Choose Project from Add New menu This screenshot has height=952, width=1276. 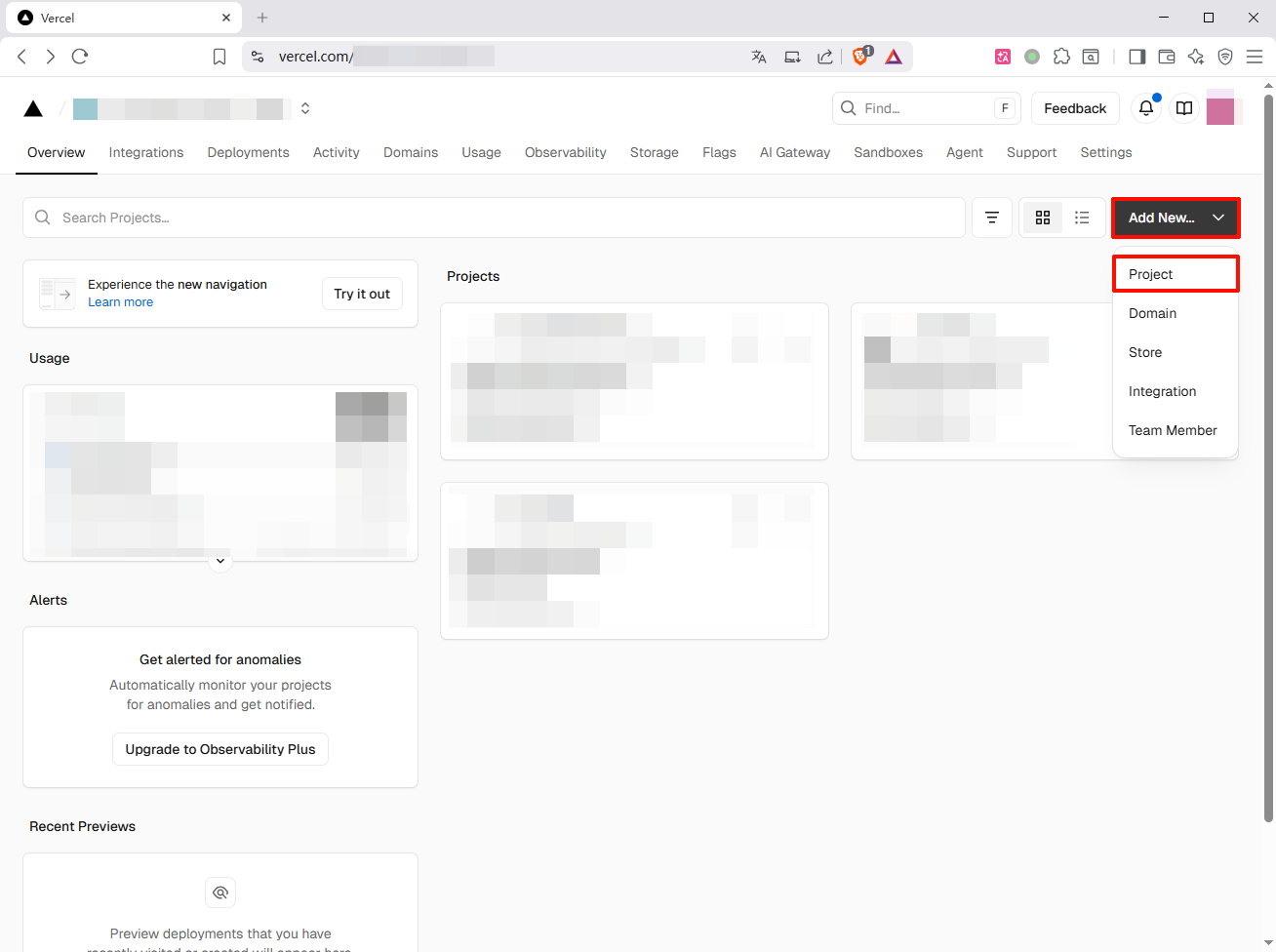[1176, 274]
